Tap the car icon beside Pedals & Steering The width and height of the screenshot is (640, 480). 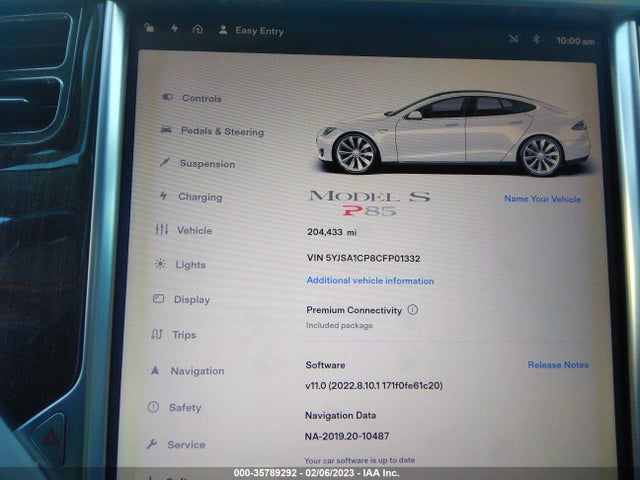tap(166, 130)
